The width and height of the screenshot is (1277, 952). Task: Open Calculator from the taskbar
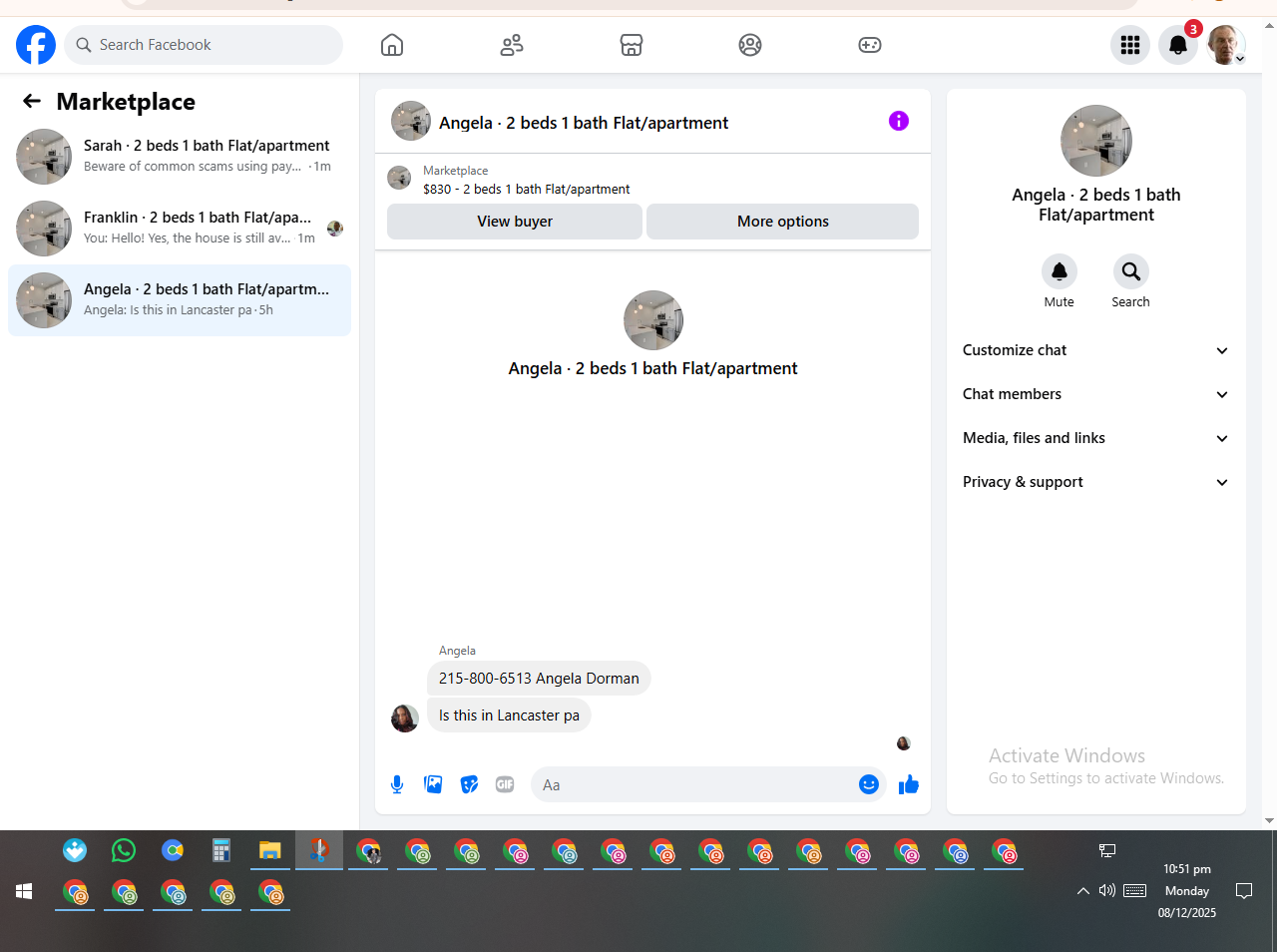(x=221, y=850)
